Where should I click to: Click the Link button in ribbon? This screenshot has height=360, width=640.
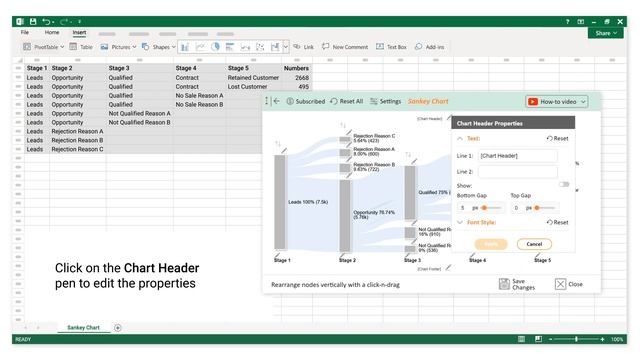(x=303, y=47)
